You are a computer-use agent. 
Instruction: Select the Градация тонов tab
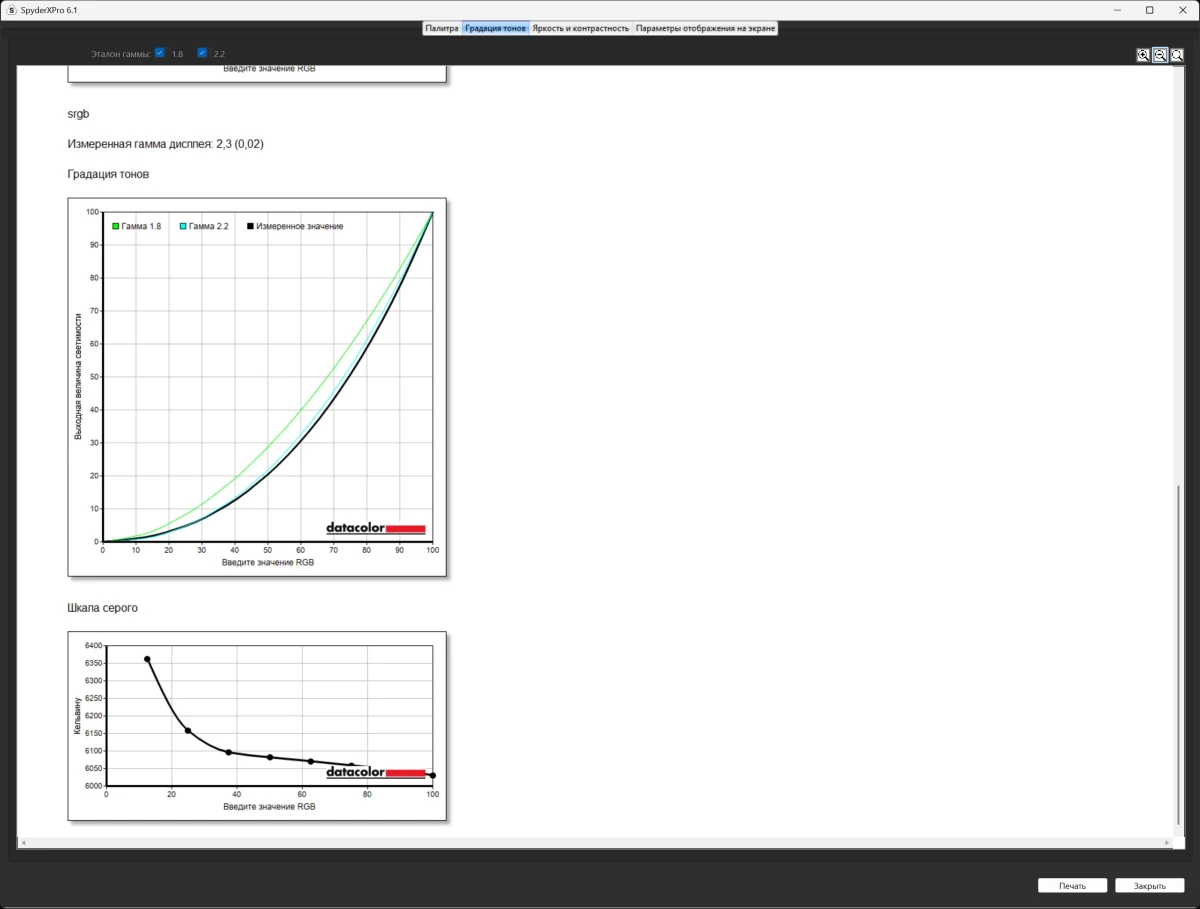pyautogui.click(x=495, y=28)
